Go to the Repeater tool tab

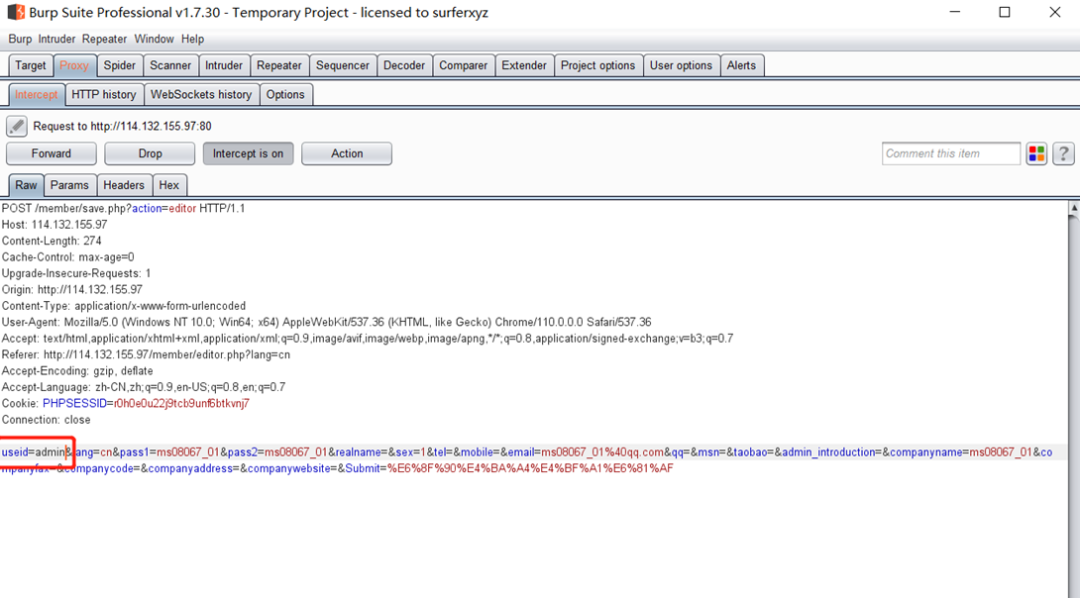[279, 65]
